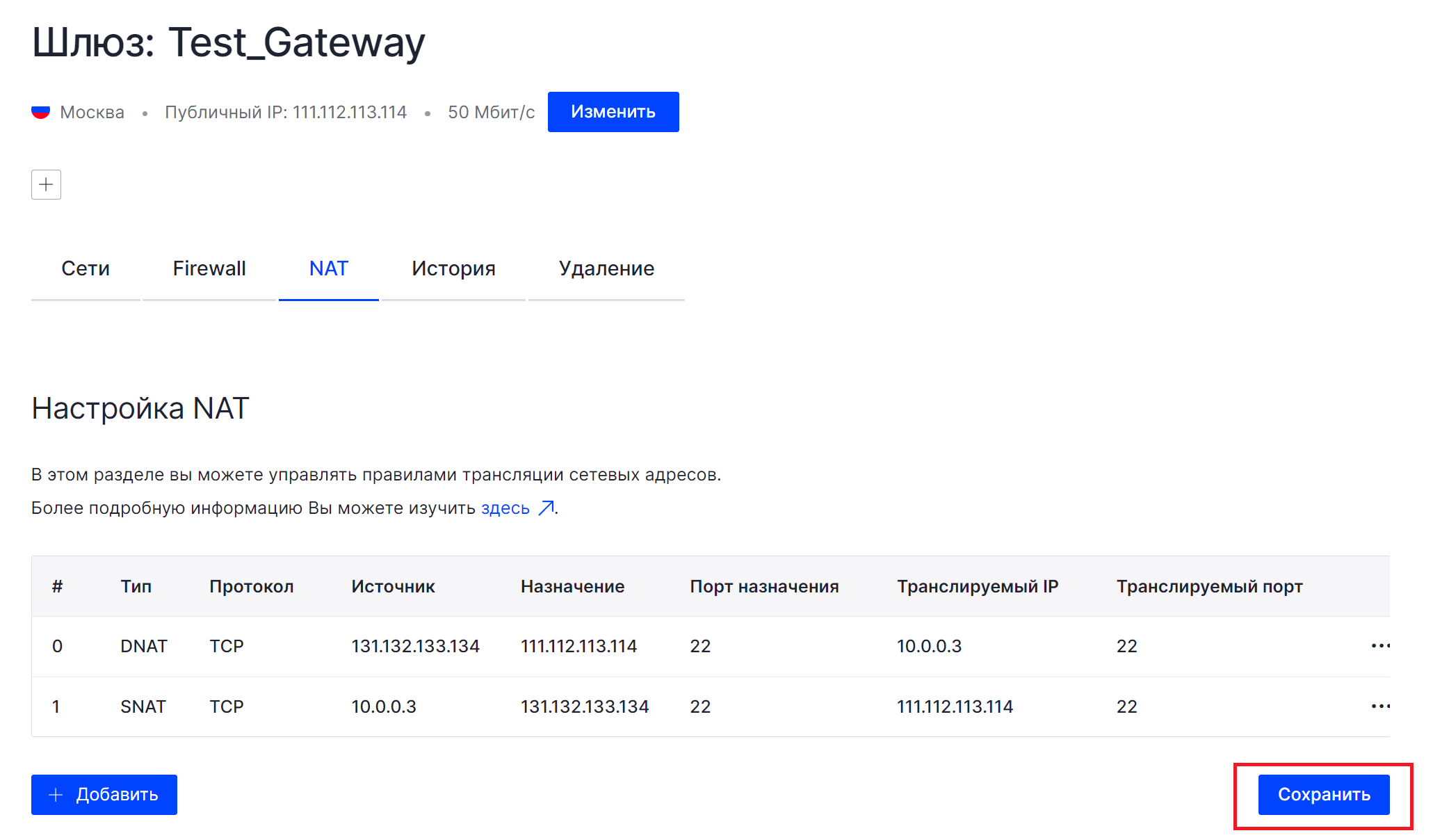This screenshot has width=1433, height=840.
Task: Click the Russian flag icon
Action: pyautogui.click(x=41, y=112)
